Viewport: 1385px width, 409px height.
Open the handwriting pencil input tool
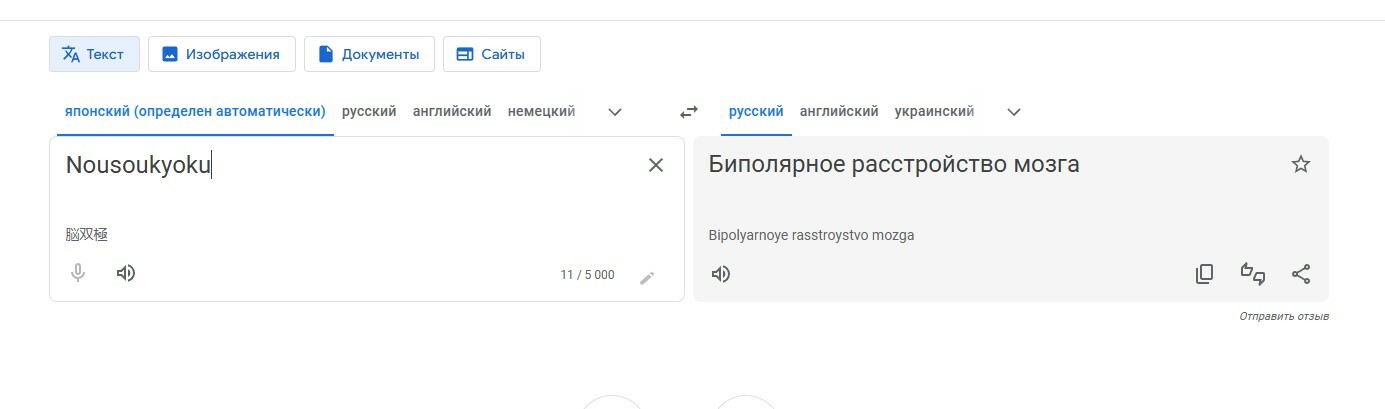pos(647,277)
